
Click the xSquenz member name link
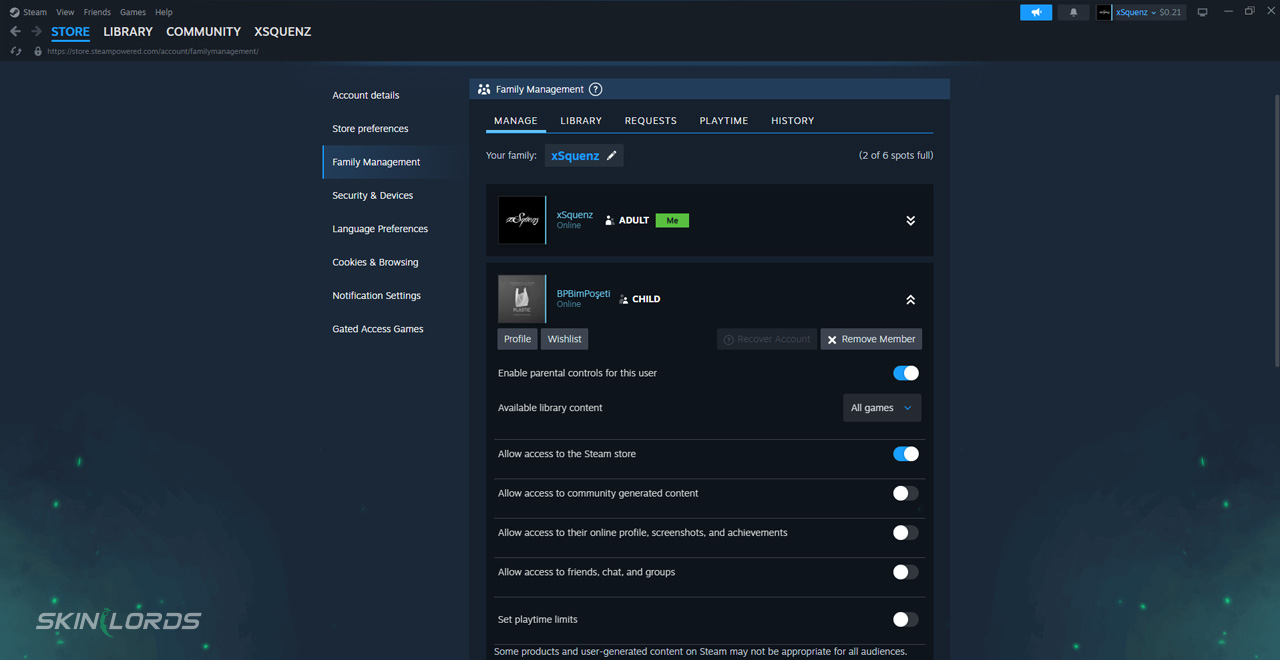pyautogui.click(x=575, y=215)
